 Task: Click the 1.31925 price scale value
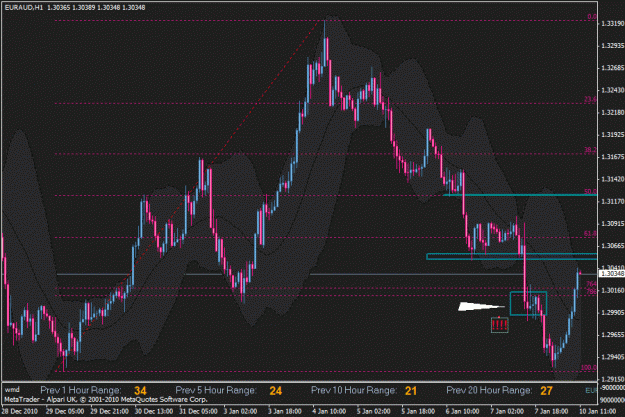613,135
